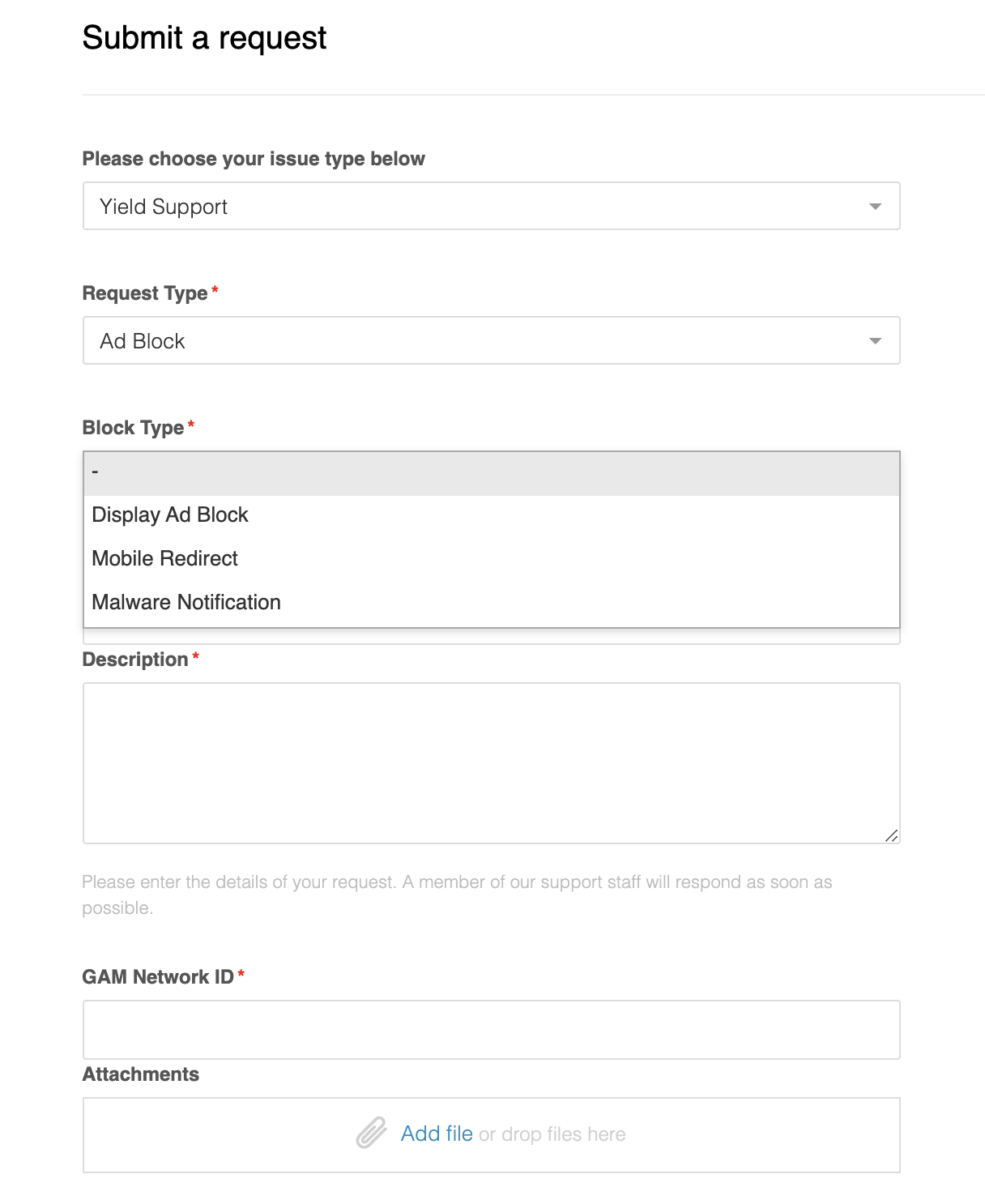Viewport: 985px width, 1204px height.
Task: Click the Description field label
Action: pos(135,660)
